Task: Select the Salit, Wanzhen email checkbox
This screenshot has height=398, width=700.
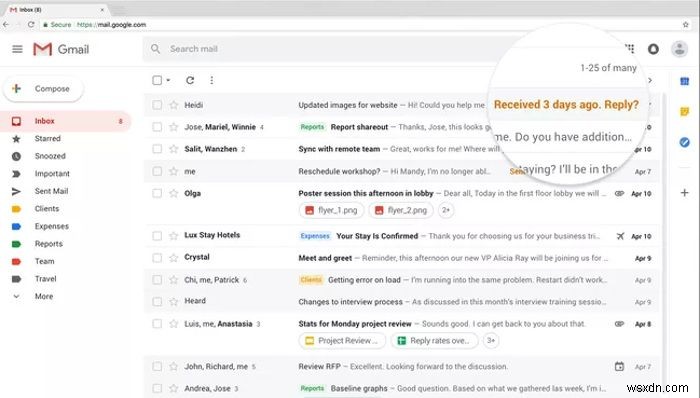Action: pyautogui.click(x=157, y=149)
